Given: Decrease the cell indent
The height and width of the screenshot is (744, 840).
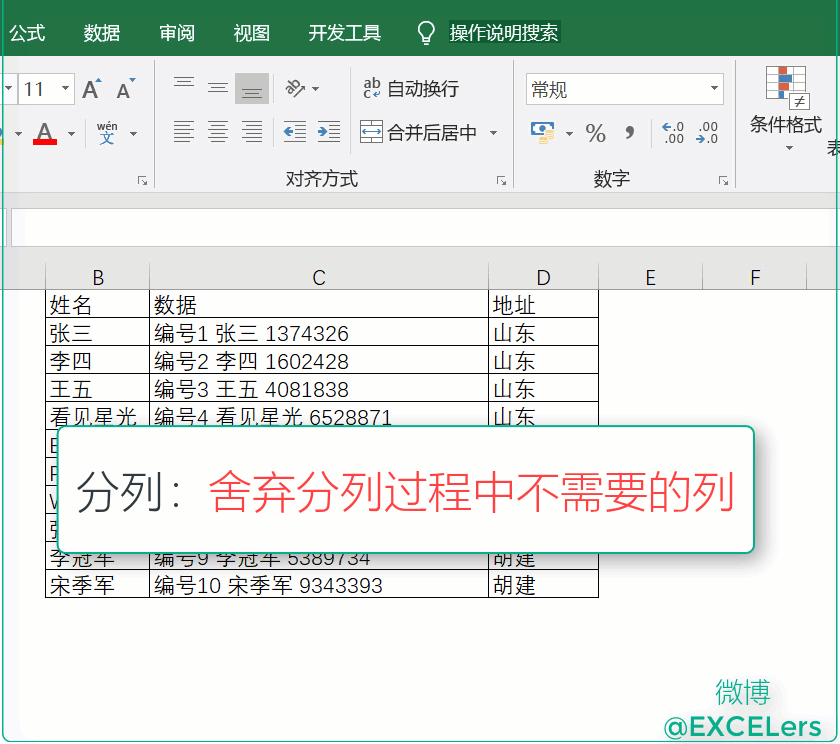Looking at the screenshot, I should (x=294, y=131).
